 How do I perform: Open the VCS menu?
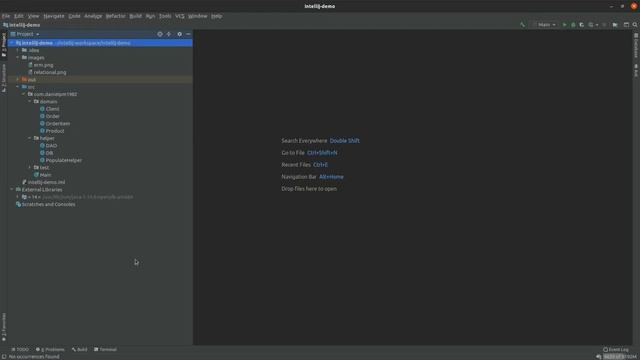[180, 16]
